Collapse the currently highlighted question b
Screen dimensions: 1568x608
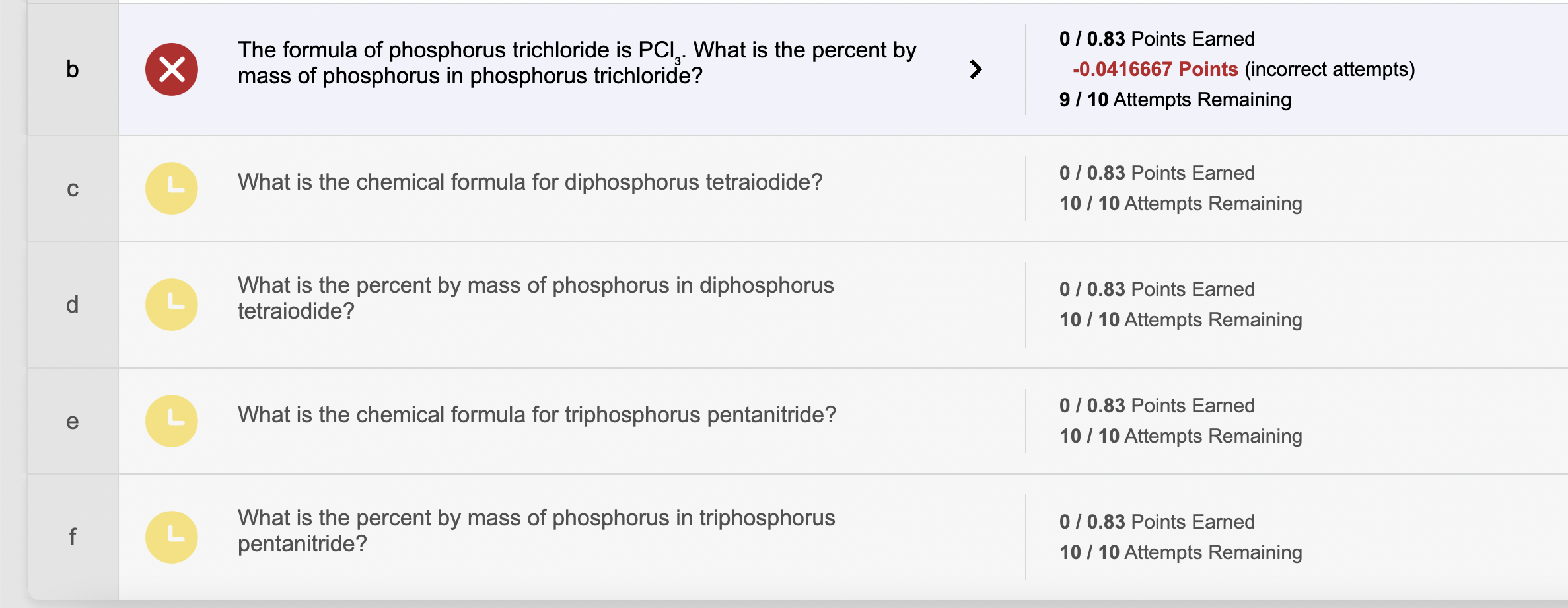(x=976, y=69)
